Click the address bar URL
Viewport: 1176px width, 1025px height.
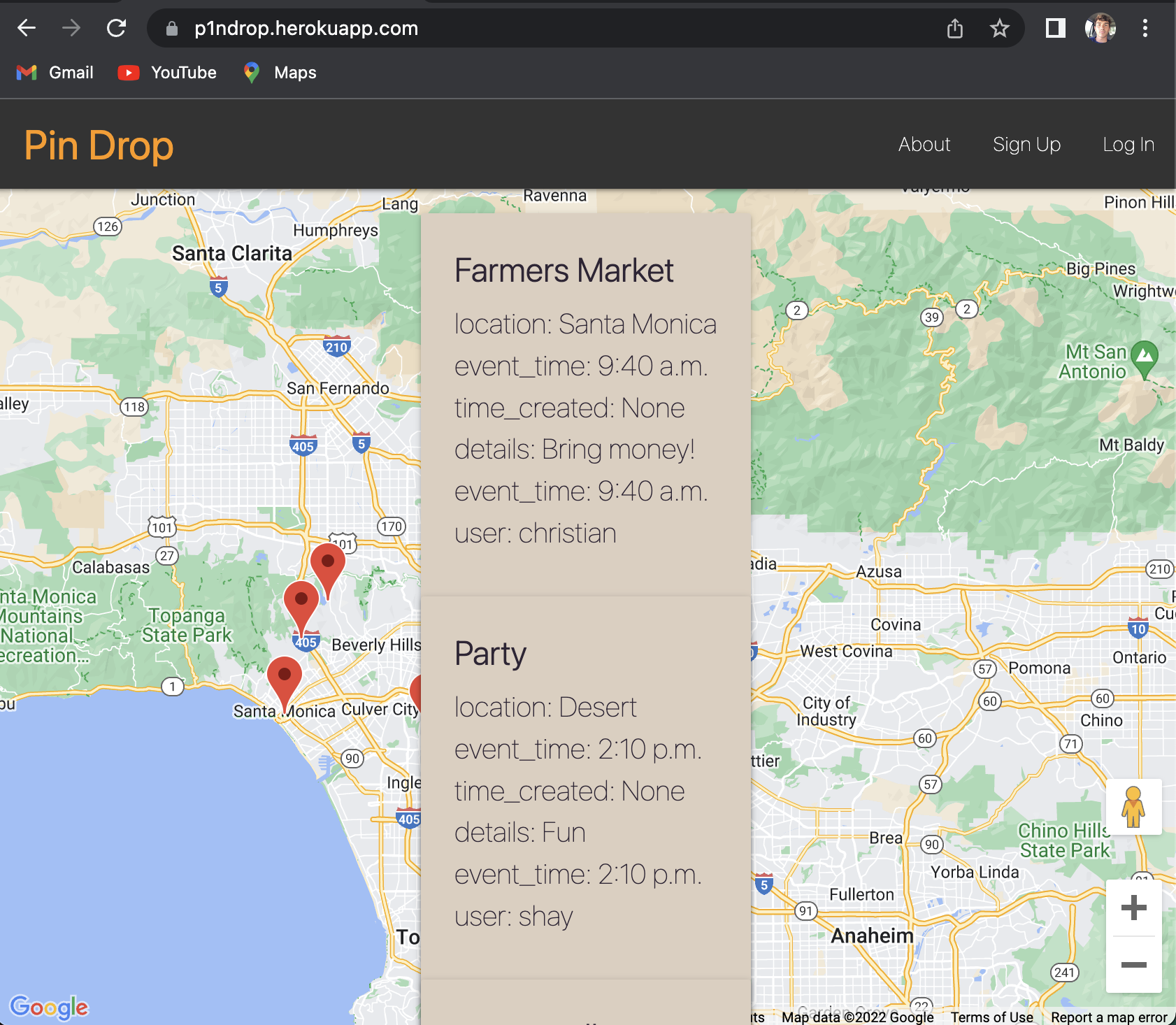(x=306, y=29)
